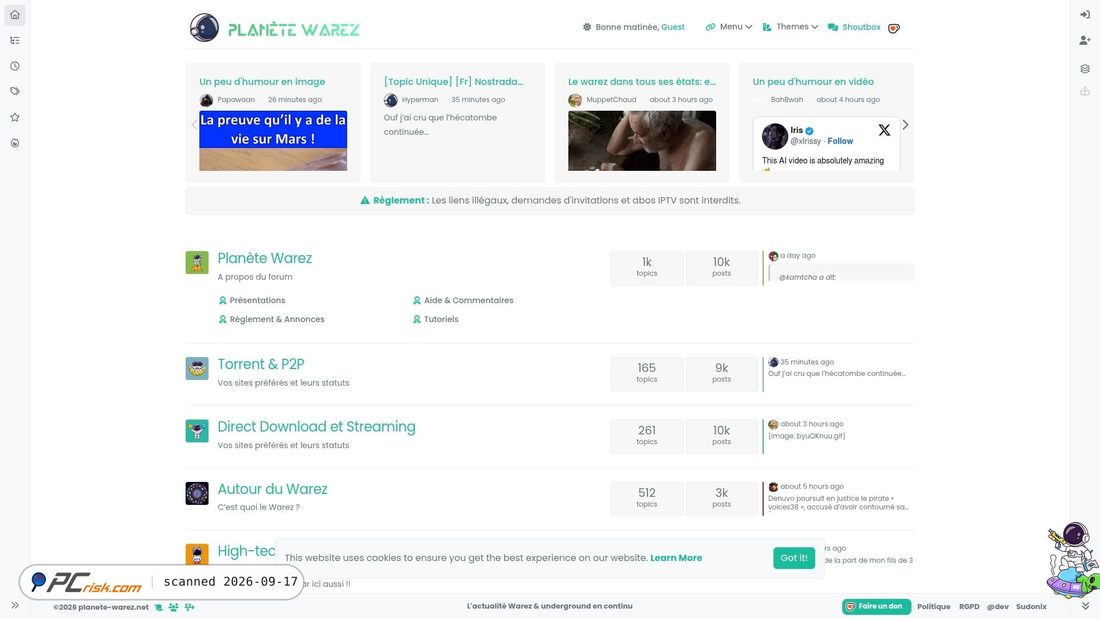Open Denuvo lawsuit latest post preview
The width and height of the screenshot is (1100, 619).
point(838,502)
